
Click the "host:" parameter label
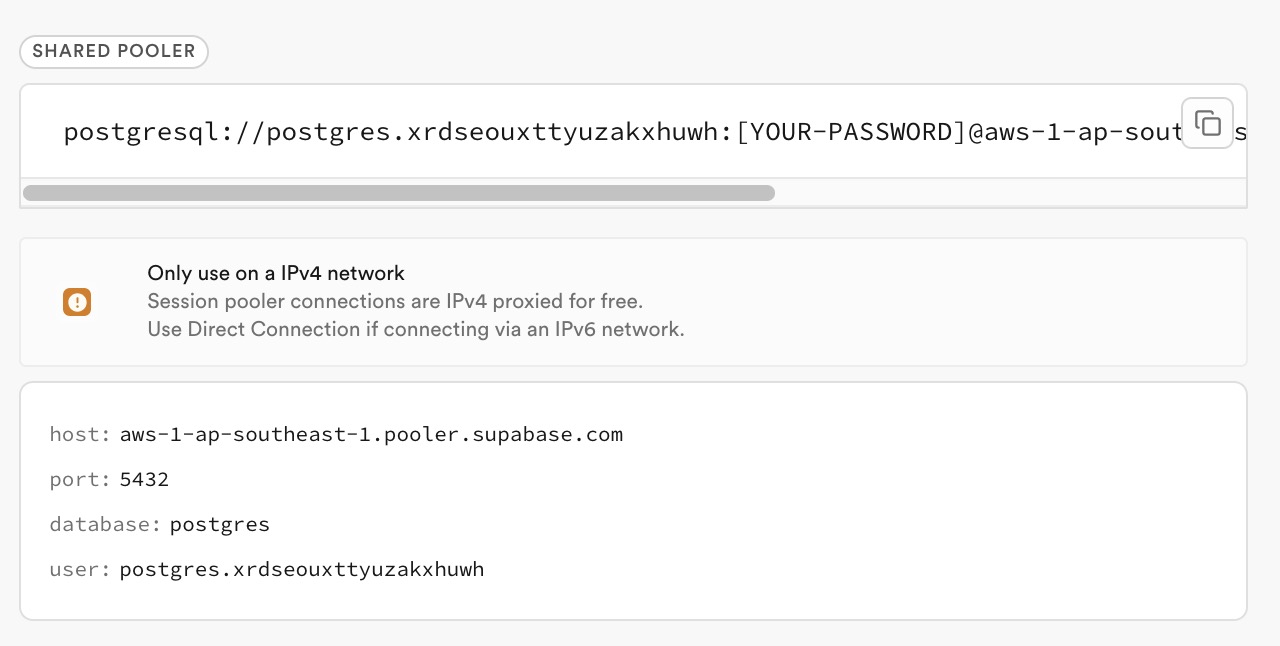coord(80,434)
